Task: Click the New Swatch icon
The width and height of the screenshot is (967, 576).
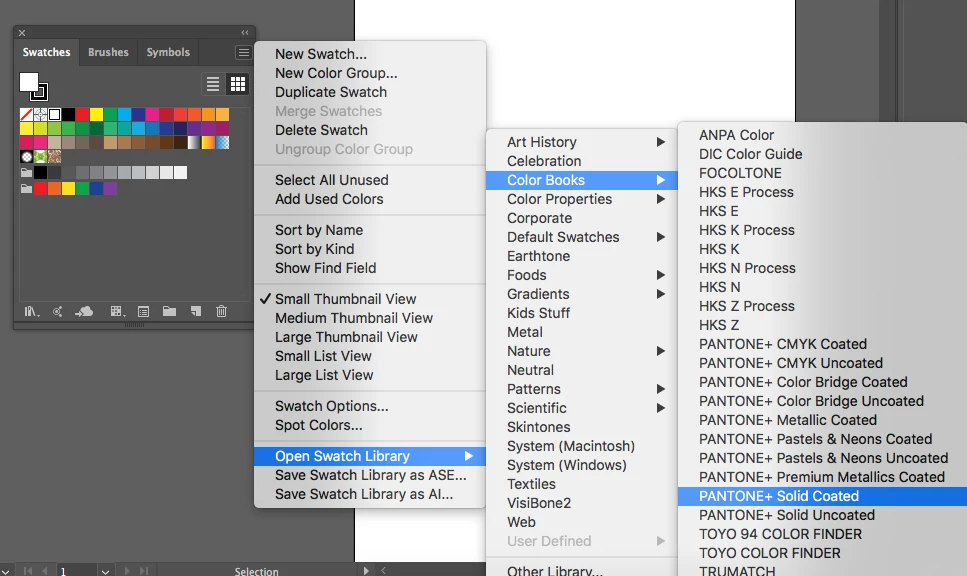Action: [x=195, y=311]
